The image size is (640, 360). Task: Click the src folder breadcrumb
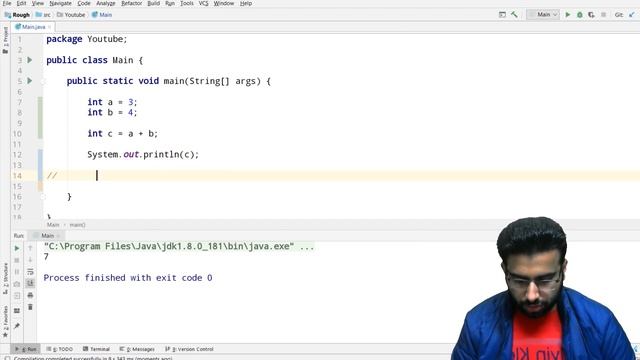coord(43,15)
